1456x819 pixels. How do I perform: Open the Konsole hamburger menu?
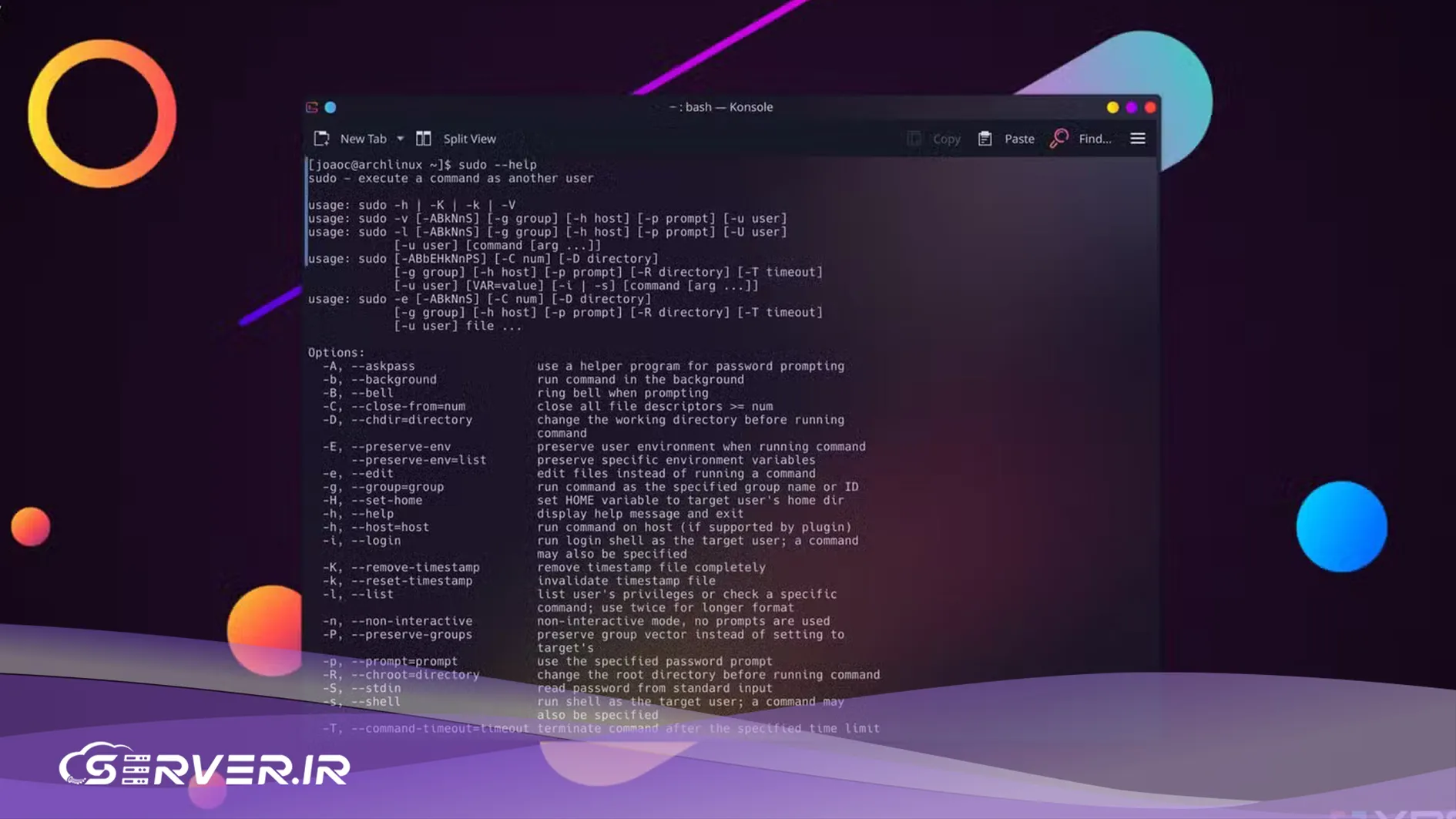point(1137,139)
